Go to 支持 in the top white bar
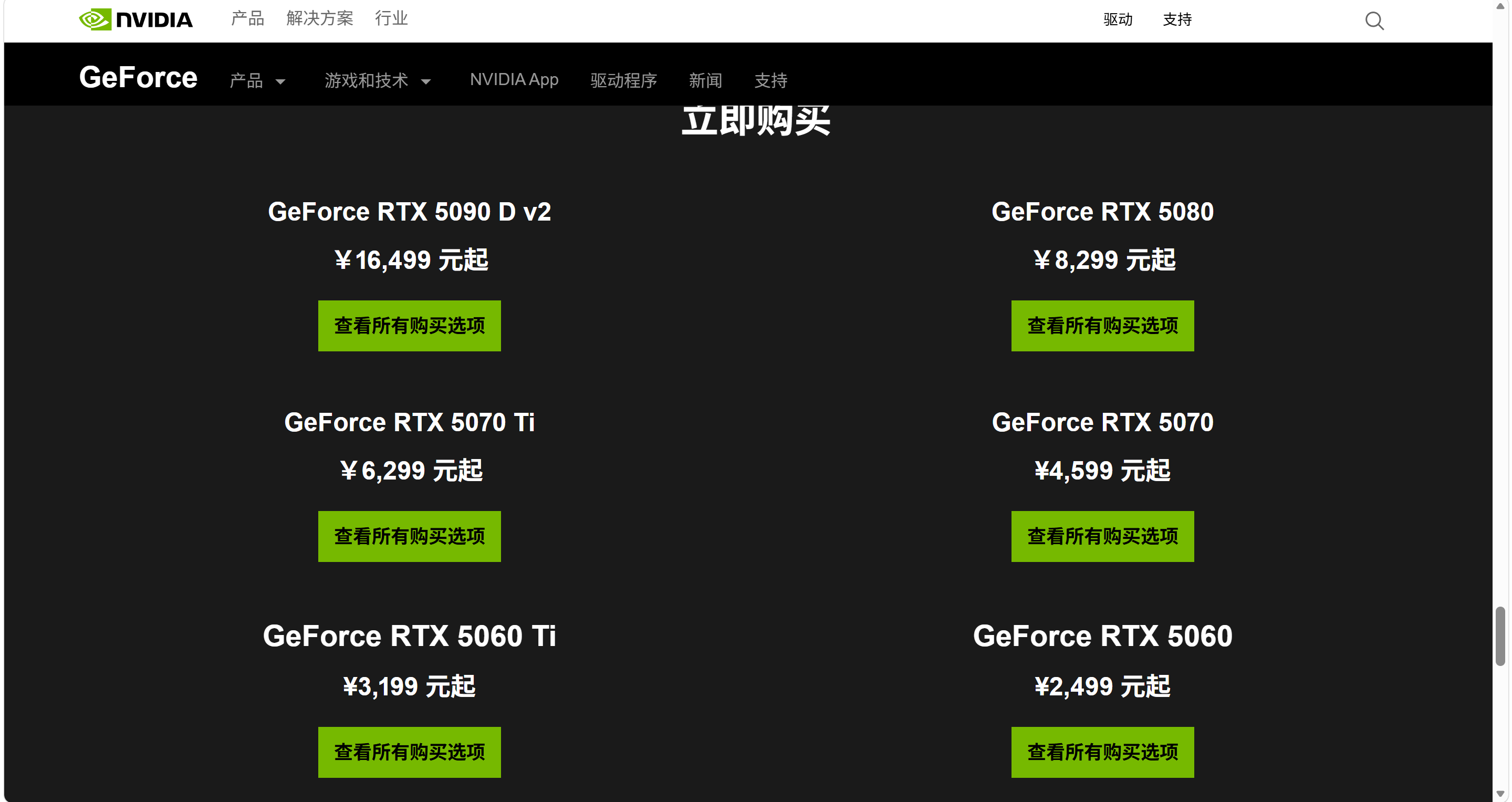The image size is (1512, 802). pyautogui.click(x=1177, y=19)
